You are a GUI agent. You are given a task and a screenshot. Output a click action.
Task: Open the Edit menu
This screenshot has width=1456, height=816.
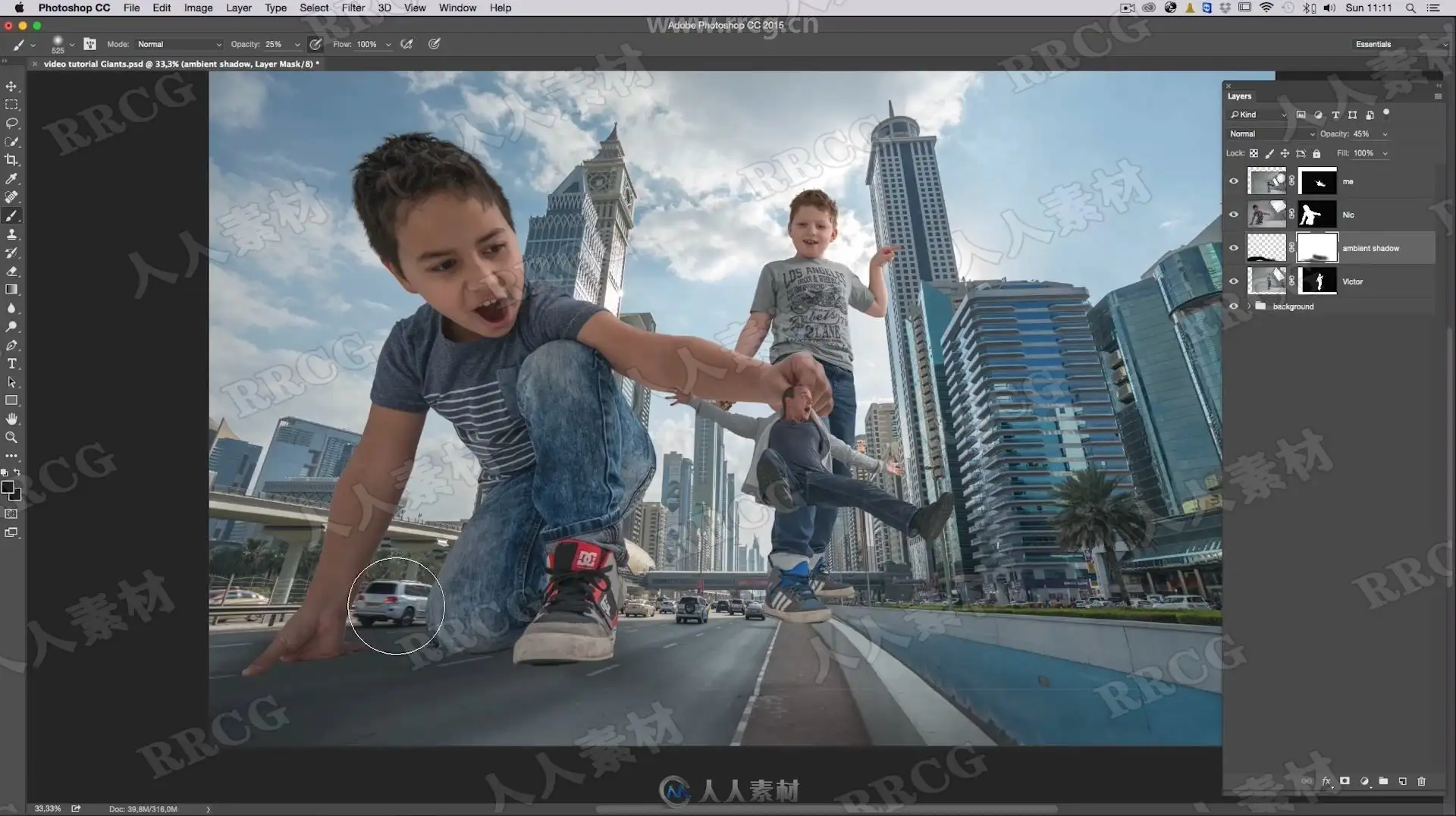pos(162,8)
